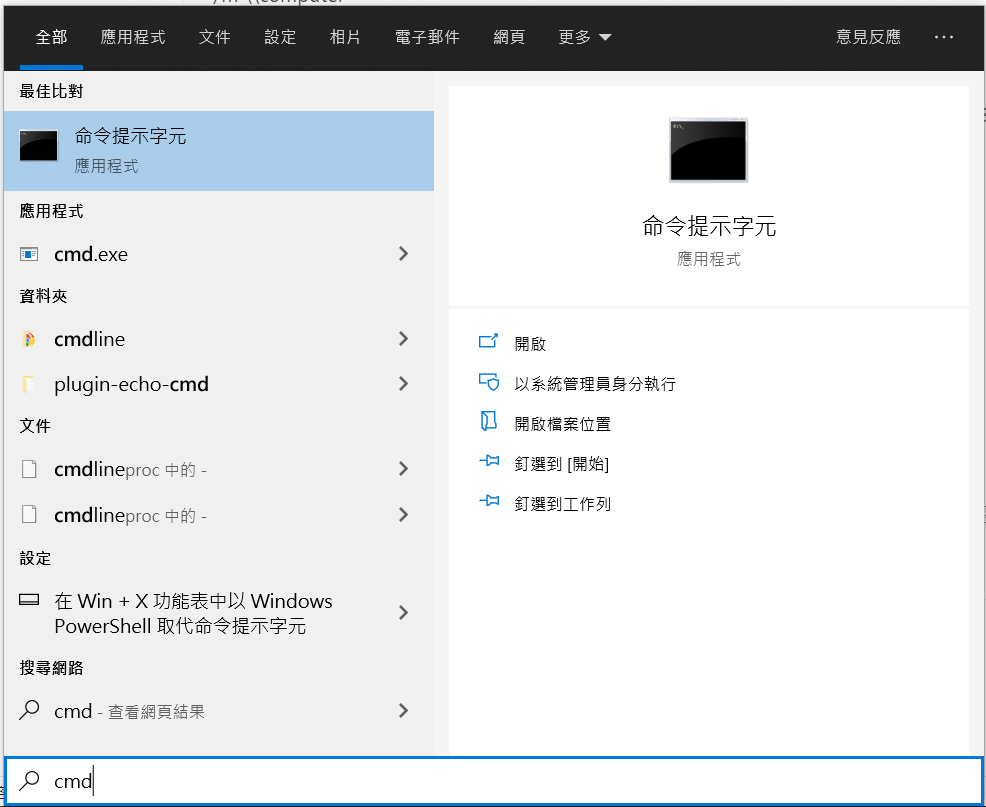Image resolution: width=986 pixels, height=807 pixels.
Task: Switch to the 電子郵件 tab
Action: pos(427,37)
